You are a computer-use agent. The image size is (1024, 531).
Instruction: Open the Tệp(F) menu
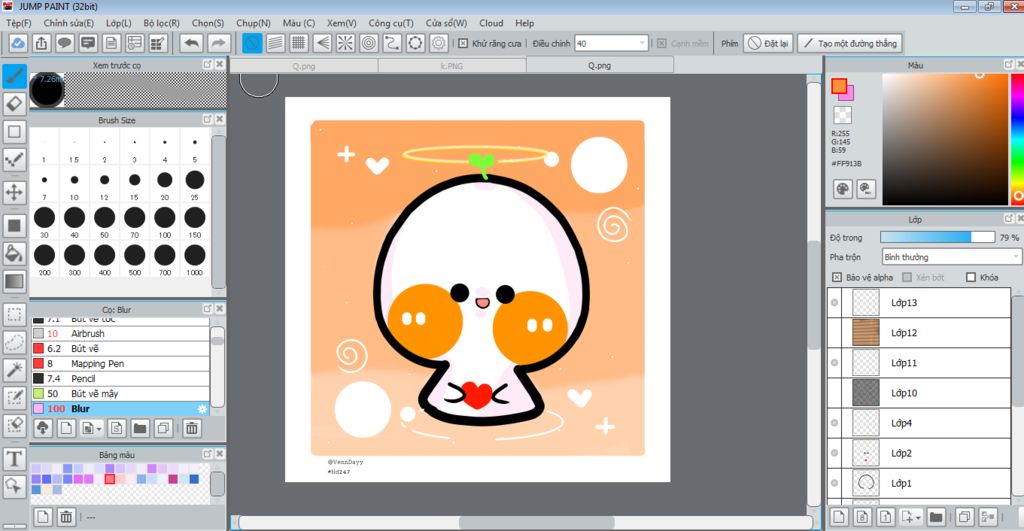(18, 23)
